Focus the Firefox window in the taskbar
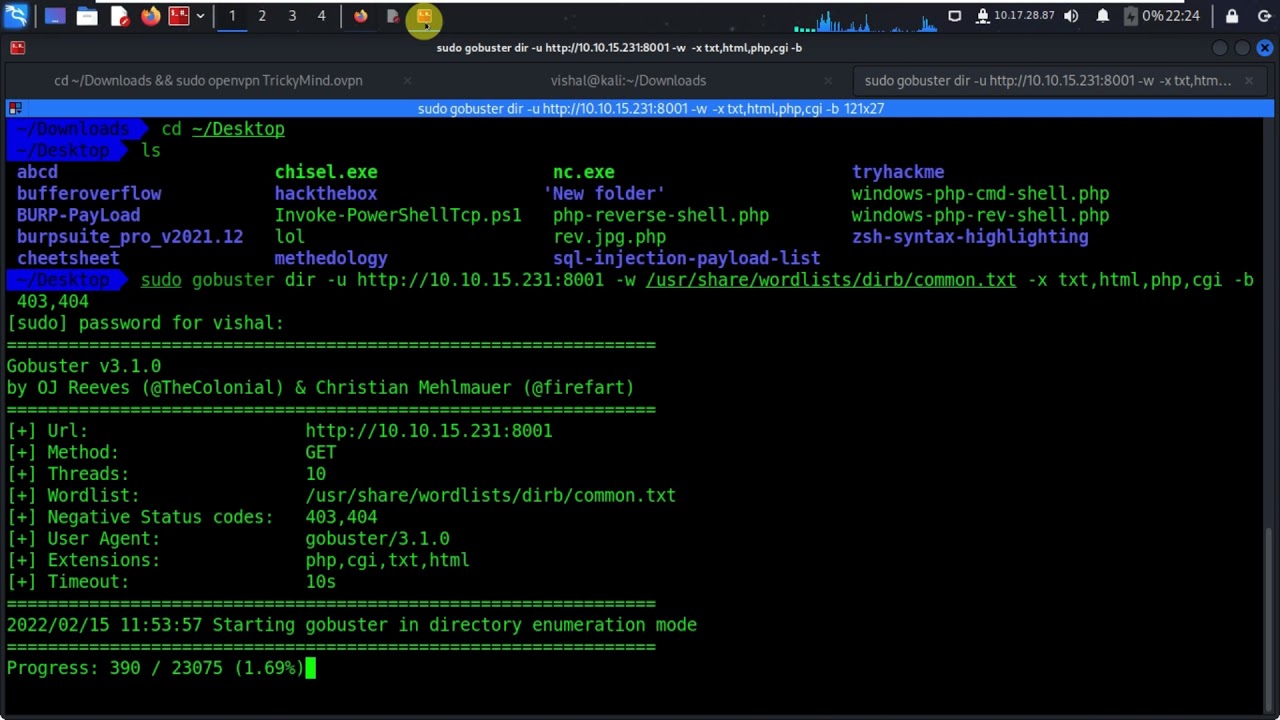The height and width of the screenshot is (720, 1280). (361, 16)
